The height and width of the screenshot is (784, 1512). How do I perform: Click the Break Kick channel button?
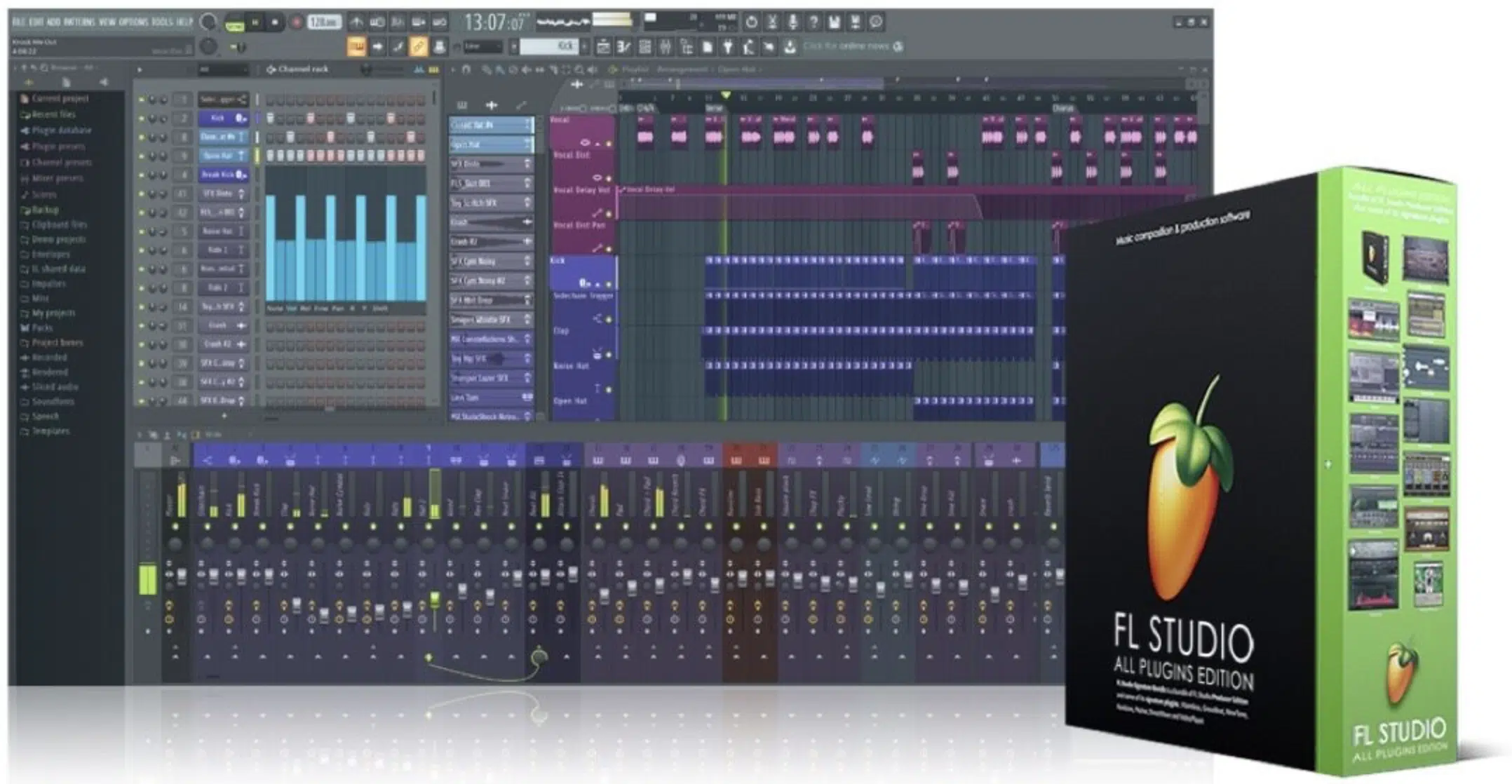(224, 175)
